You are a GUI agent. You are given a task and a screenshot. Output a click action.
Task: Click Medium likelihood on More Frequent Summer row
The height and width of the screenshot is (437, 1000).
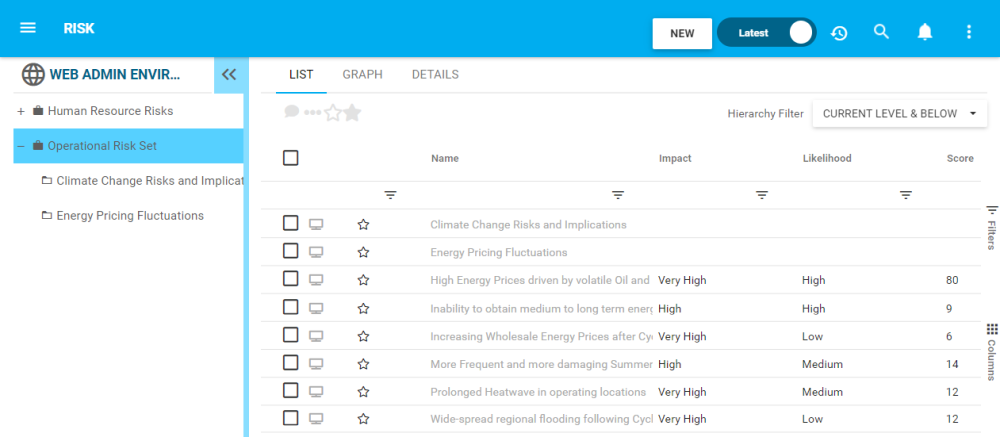click(x=823, y=364)
